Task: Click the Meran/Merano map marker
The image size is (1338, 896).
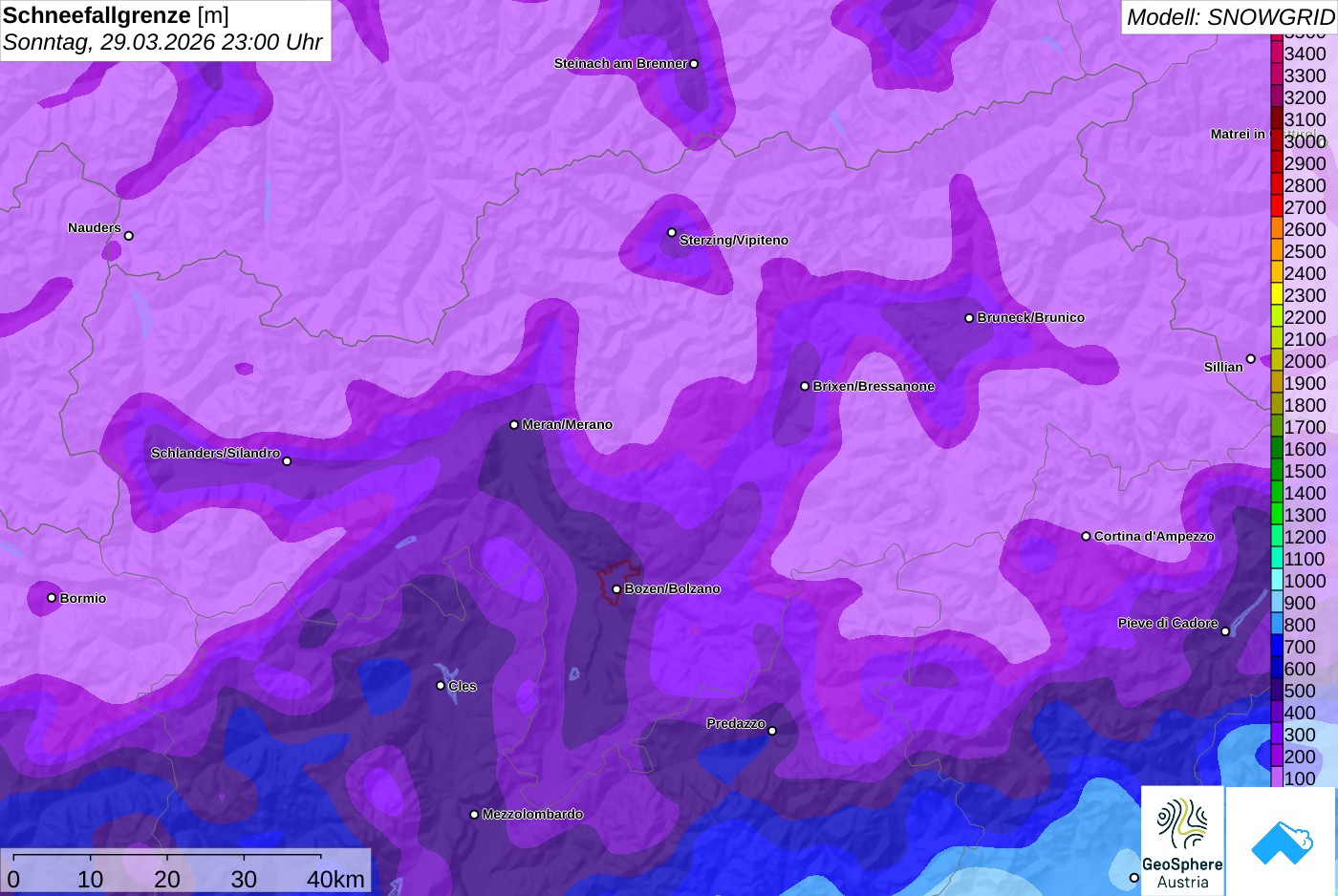Action: (x=514, y=425)
